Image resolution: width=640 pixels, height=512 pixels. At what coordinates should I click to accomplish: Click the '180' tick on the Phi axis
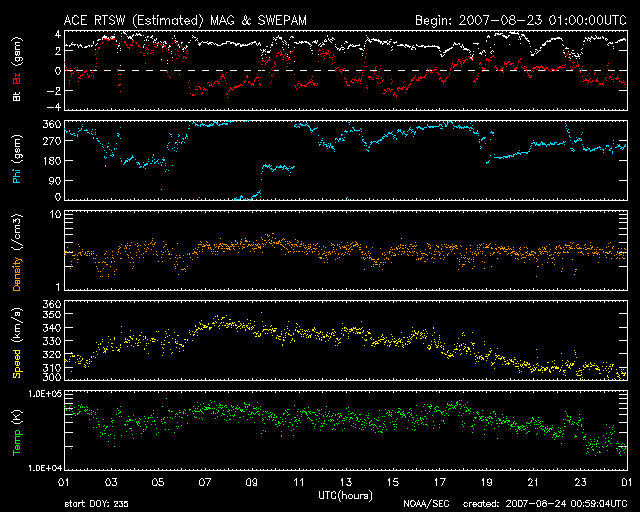pos(52,161)
